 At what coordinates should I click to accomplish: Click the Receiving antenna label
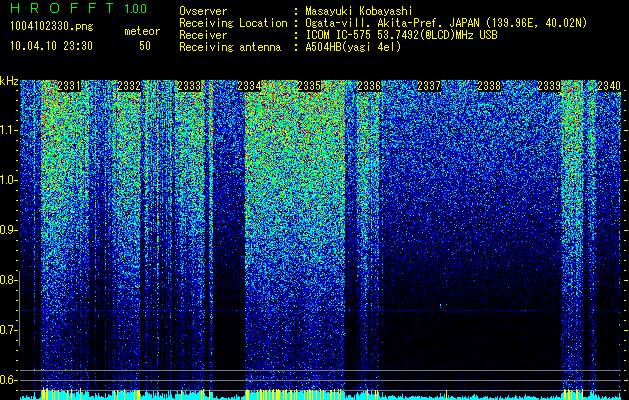point(230,47)
